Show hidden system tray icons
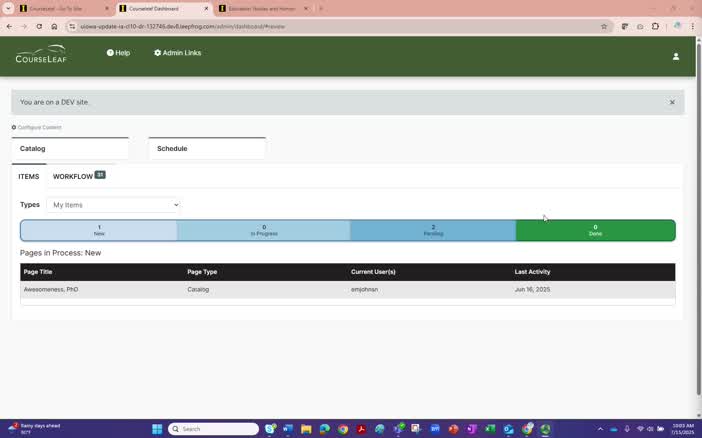The height and width of the screenshot is (438, 702). coord(600,429)
